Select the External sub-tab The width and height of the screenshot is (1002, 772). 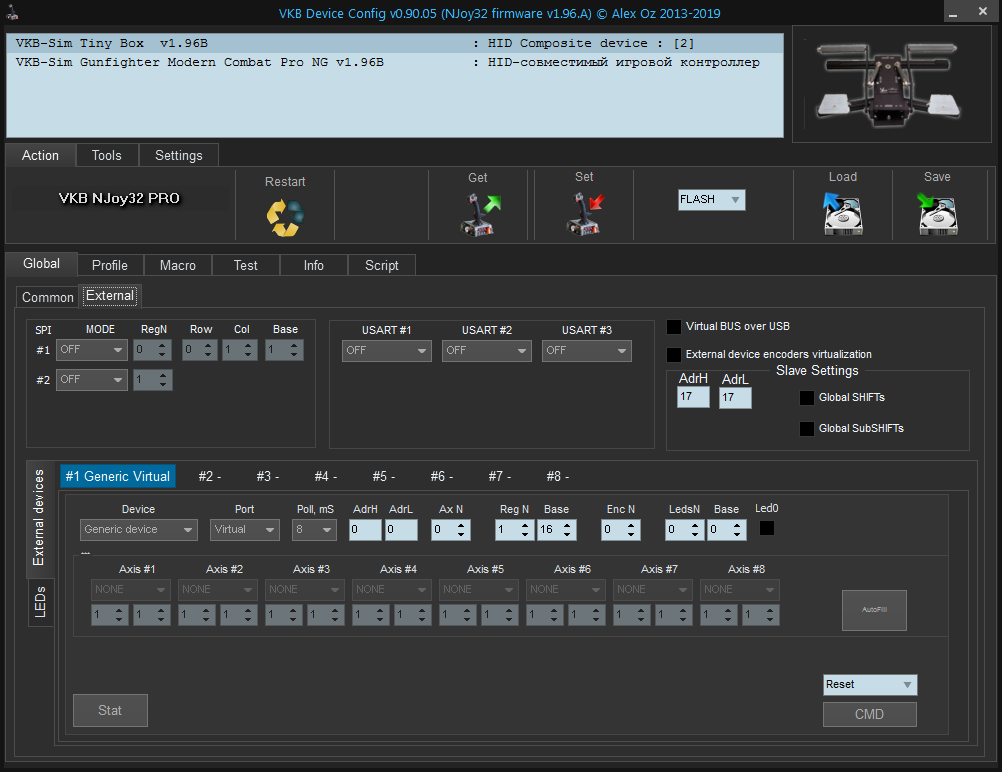110,296
